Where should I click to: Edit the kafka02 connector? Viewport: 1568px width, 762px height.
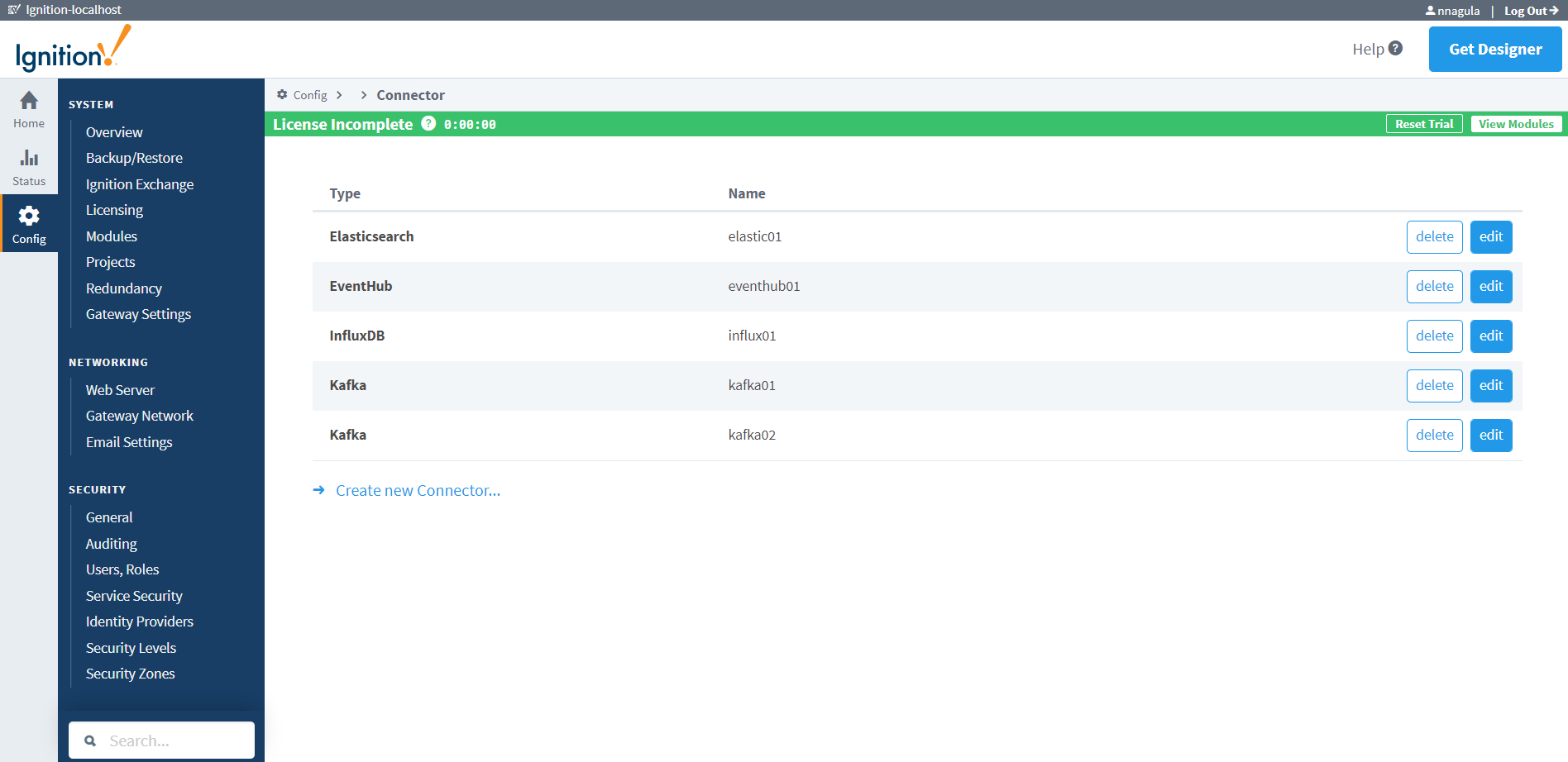point(1491,435)
